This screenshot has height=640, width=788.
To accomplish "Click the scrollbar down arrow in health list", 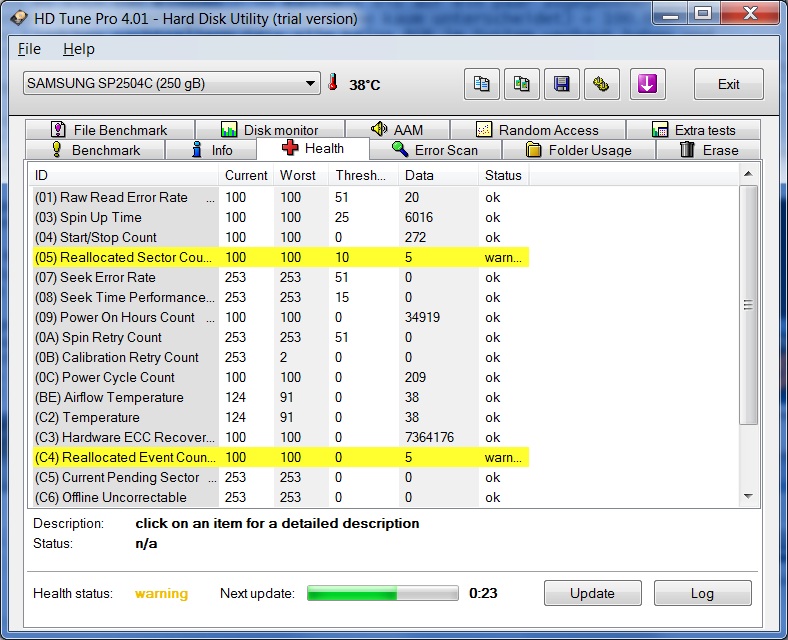I will coord(748,496).
